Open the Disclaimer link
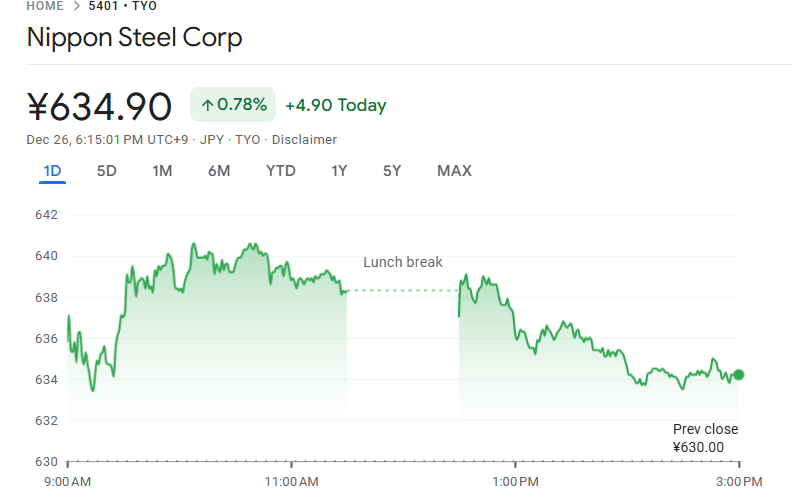This screenshot has width=792, height=502. tap(304, 139)
